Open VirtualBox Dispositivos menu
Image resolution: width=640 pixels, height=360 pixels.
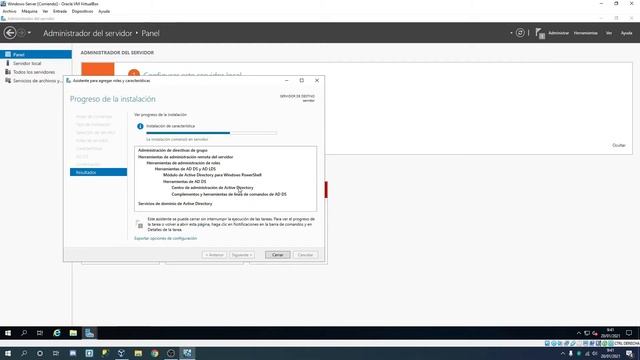pos(82,11)
